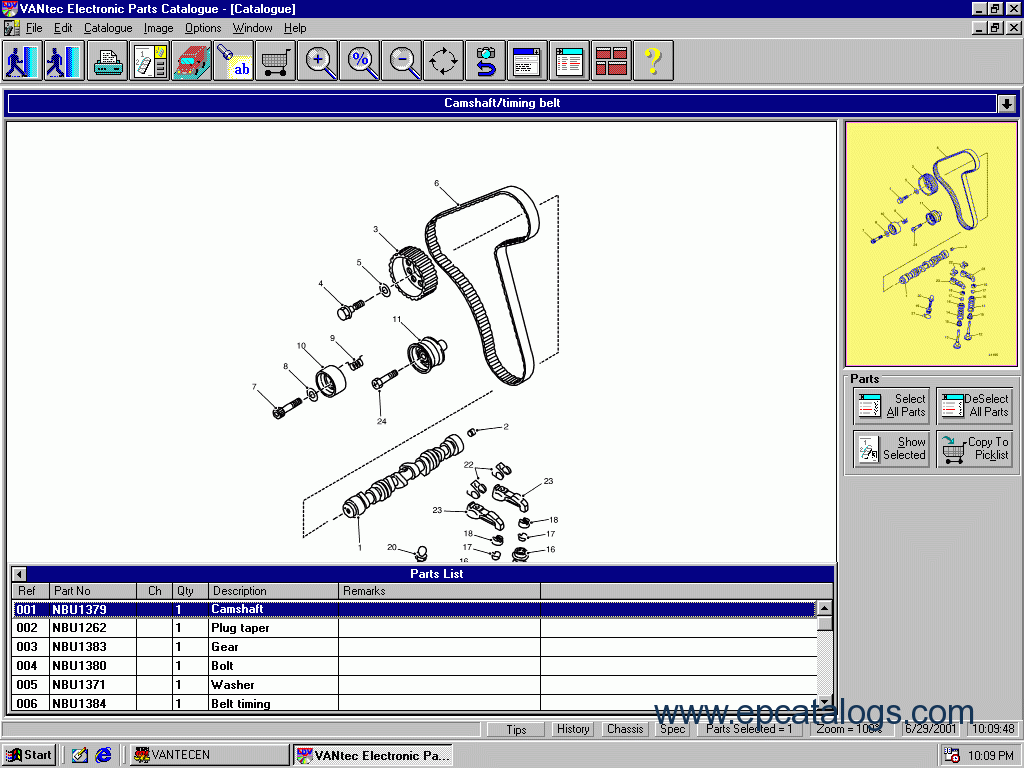
Task: Click the printer icon in the toolbar
Action: pyautogui.click(x=107, y=61)
